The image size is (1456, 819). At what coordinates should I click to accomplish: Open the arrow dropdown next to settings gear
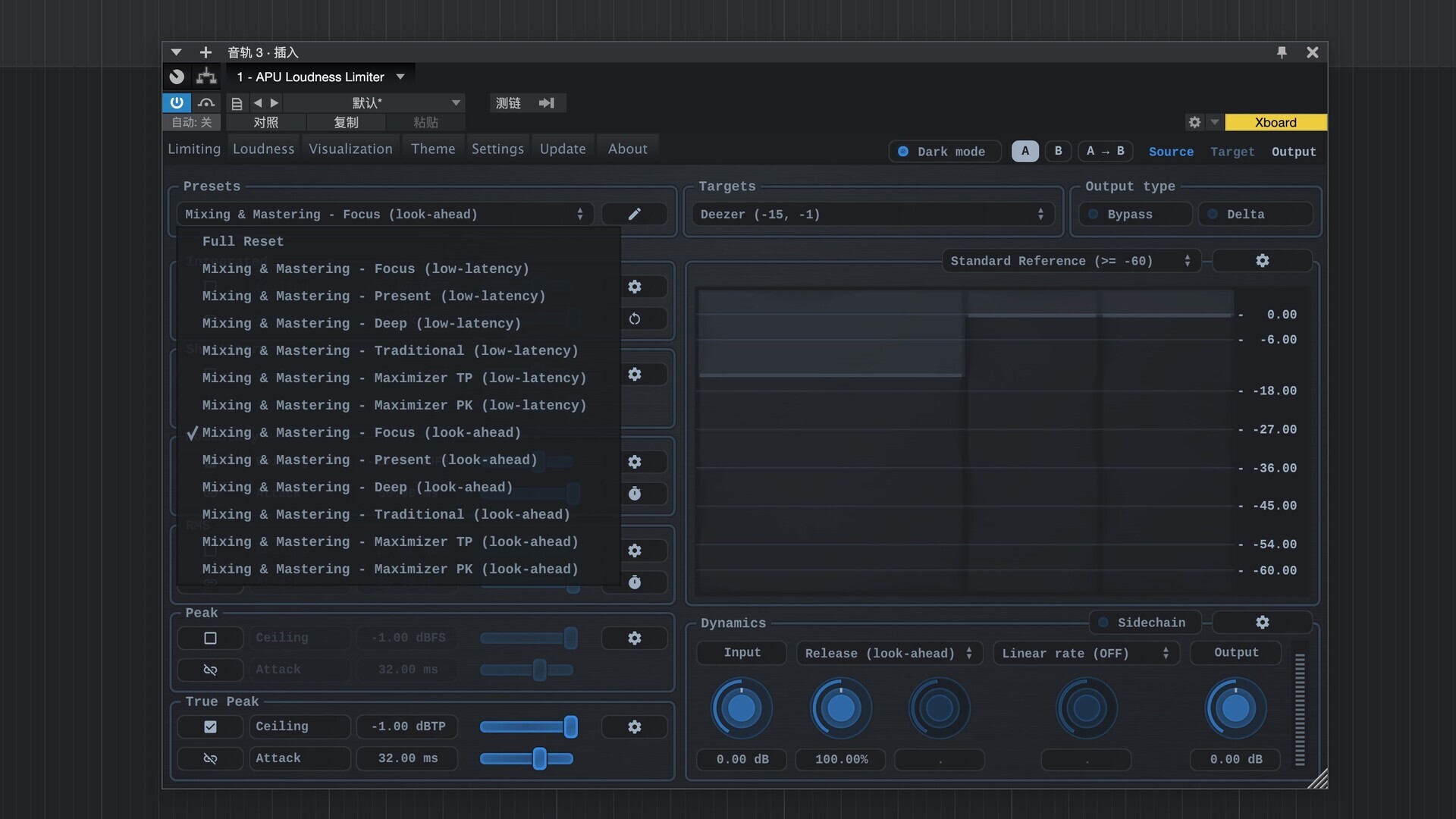pyautogui.click(x=1214, y=122)
